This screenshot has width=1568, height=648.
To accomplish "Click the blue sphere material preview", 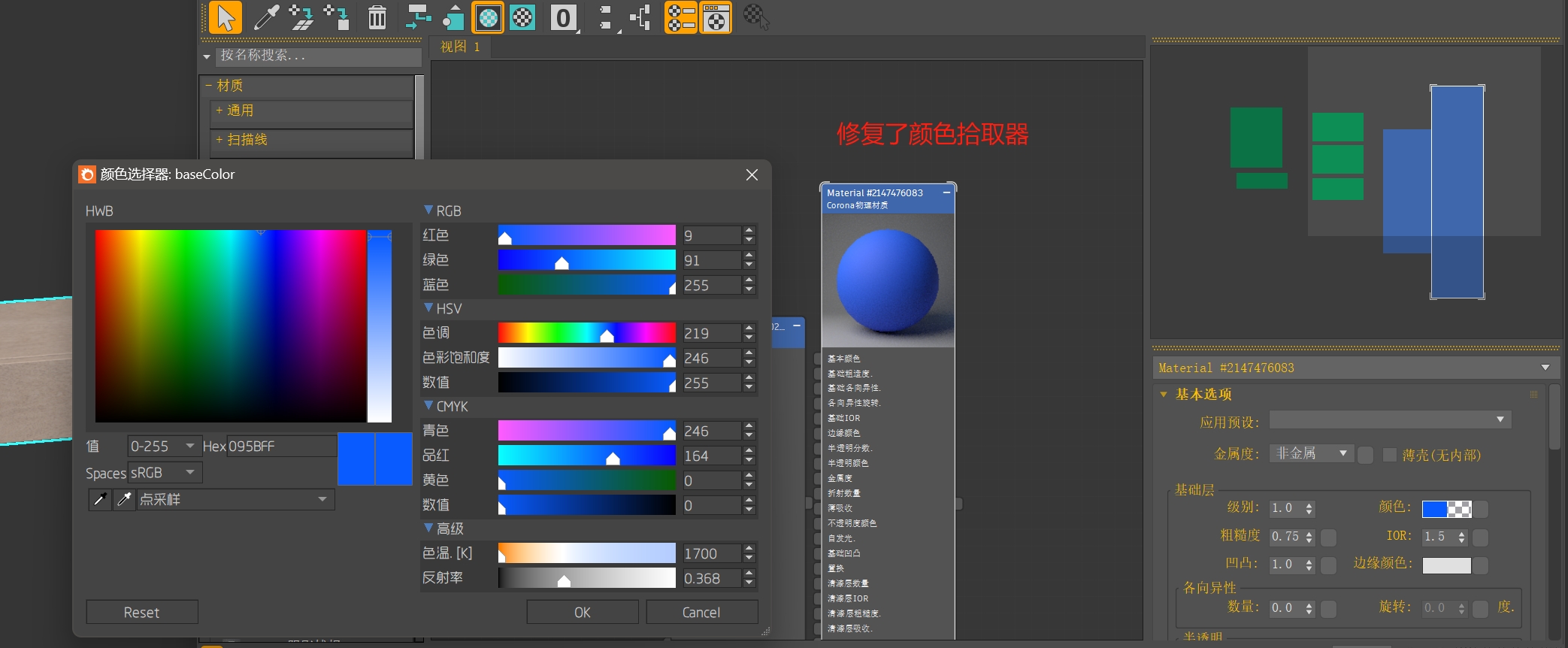I will 888,280.
